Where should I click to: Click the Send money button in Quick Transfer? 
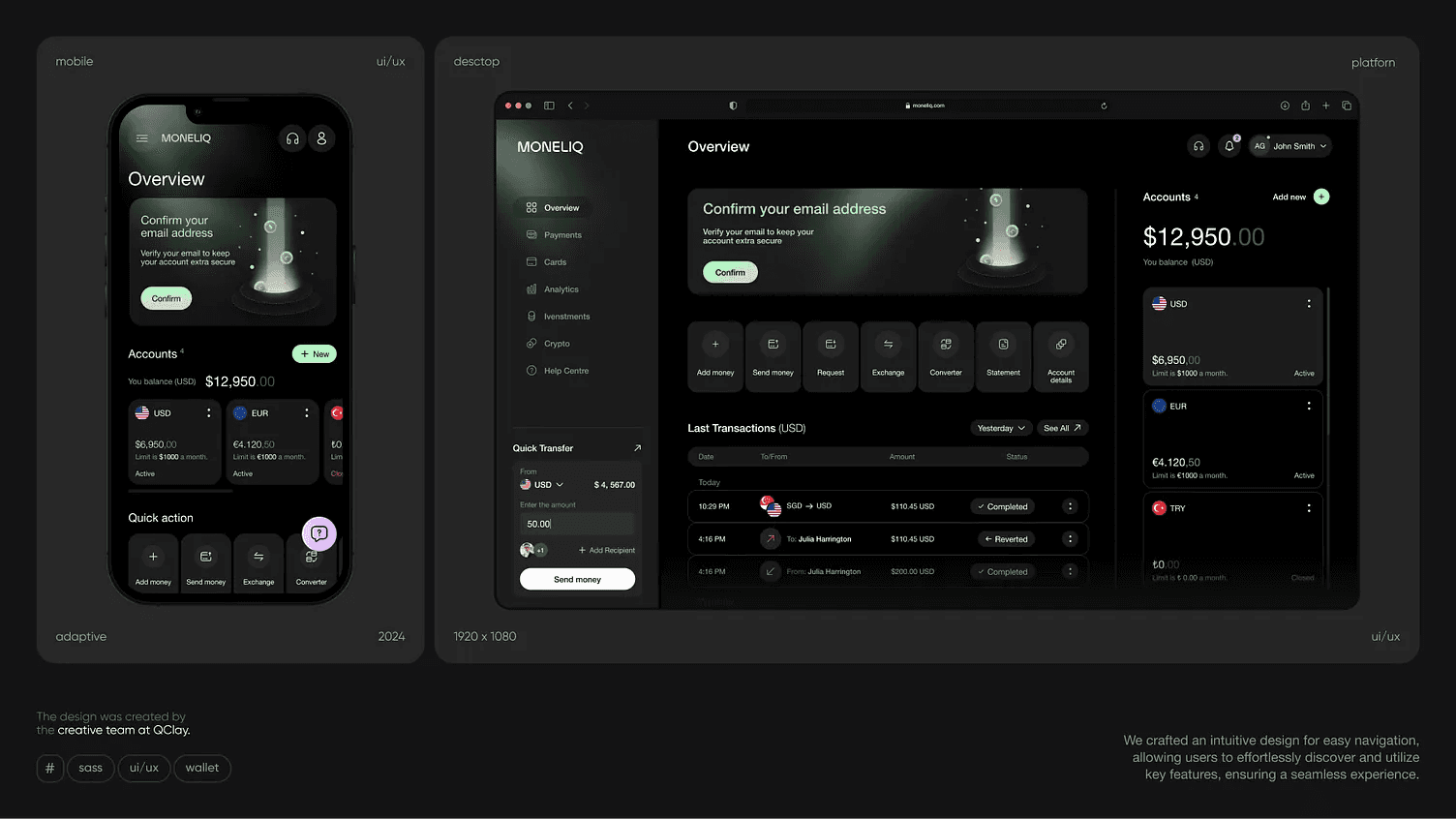577,579
